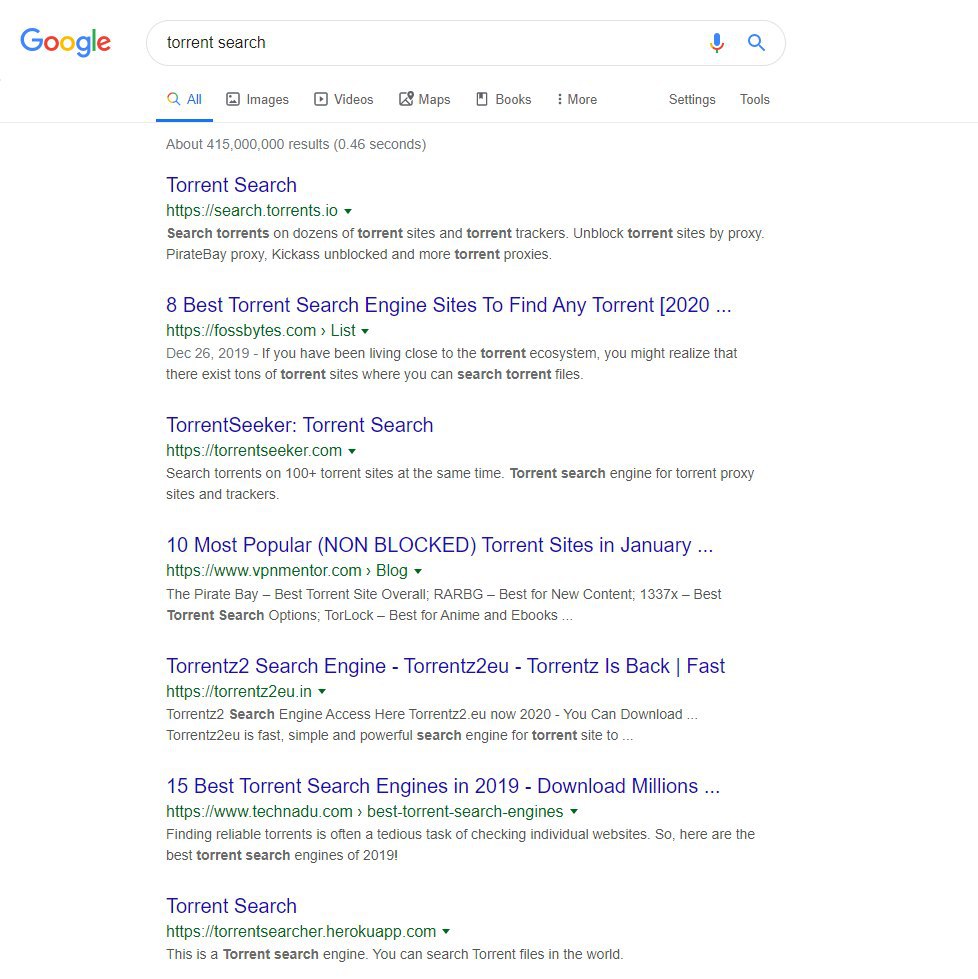Expand the More menu with three dots
Screen dimensions: 978x979
click(576, 99)
